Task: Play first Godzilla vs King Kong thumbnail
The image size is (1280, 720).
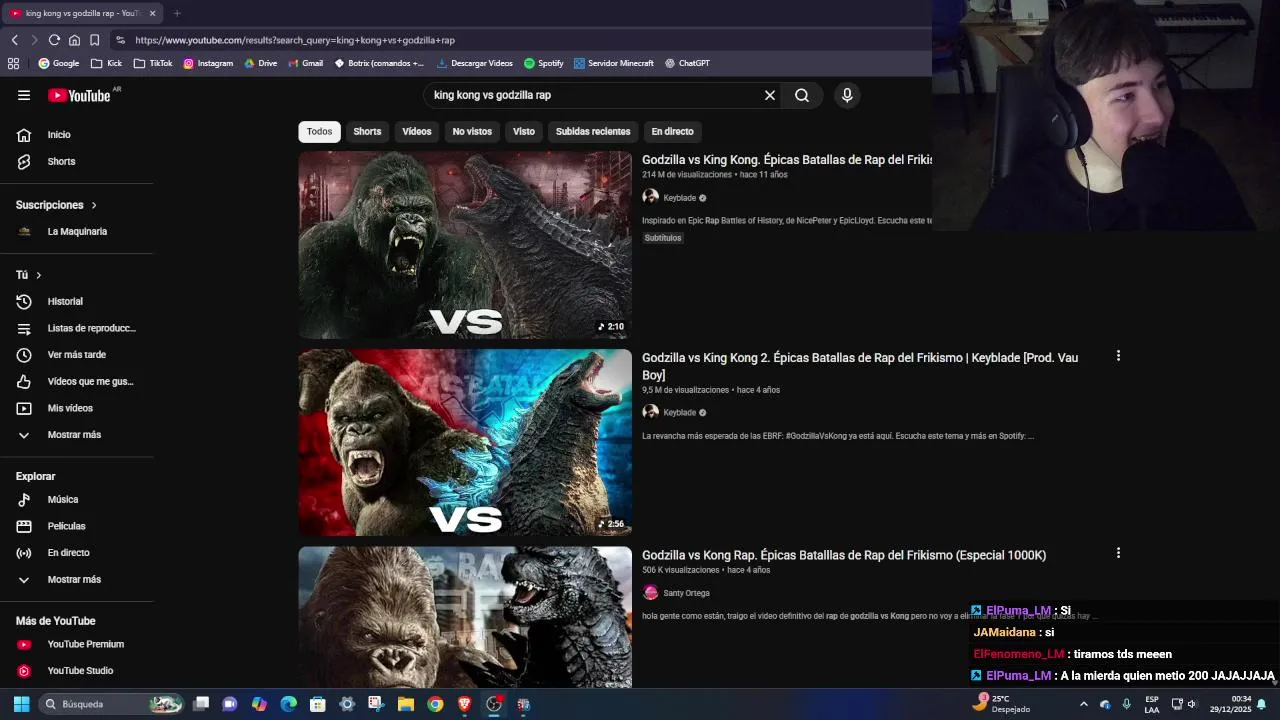Action: 465,245
